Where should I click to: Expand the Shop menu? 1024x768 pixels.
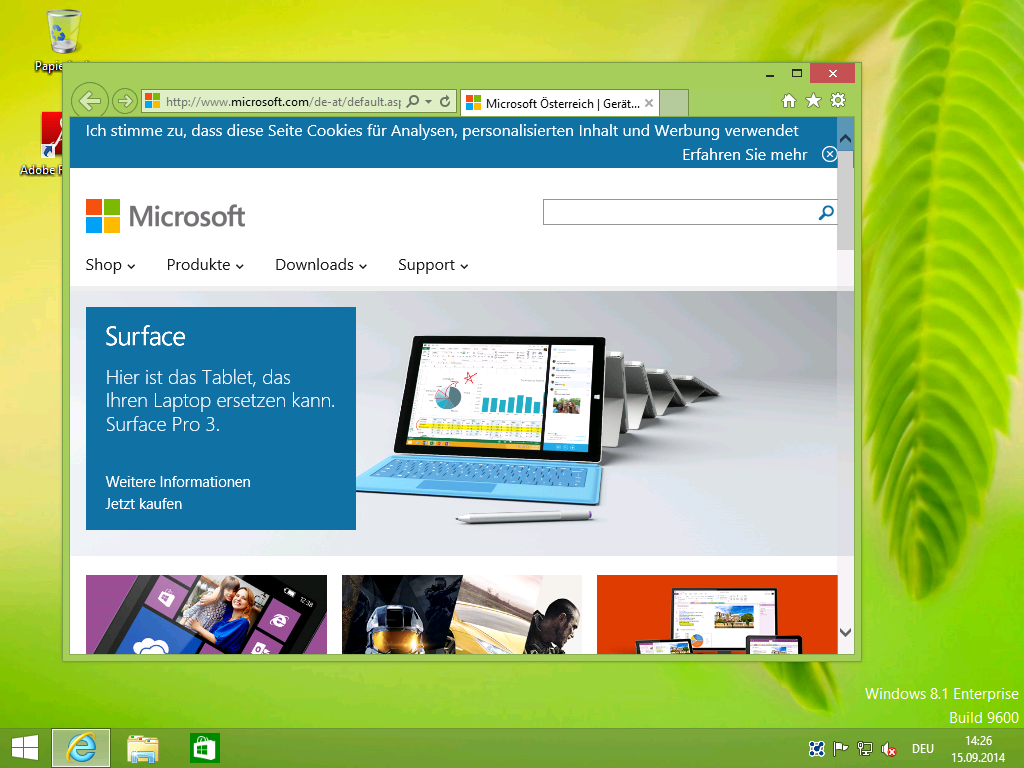coord(110,264)
